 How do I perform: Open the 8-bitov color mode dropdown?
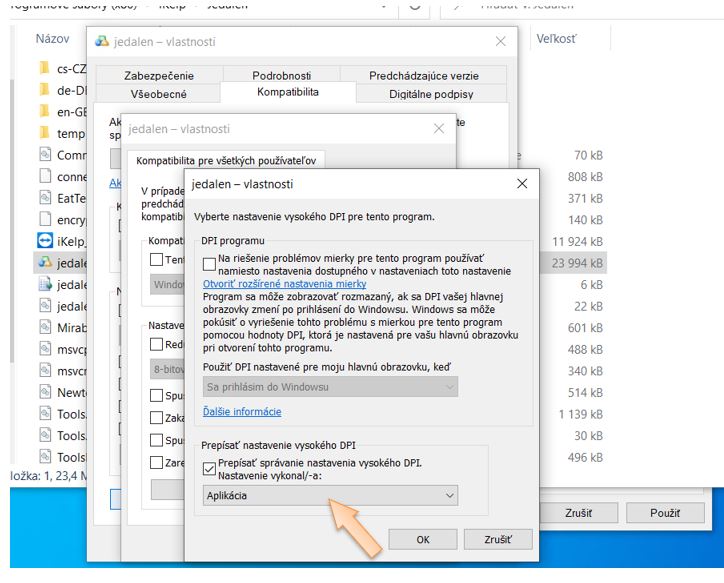tap(166, 367)
